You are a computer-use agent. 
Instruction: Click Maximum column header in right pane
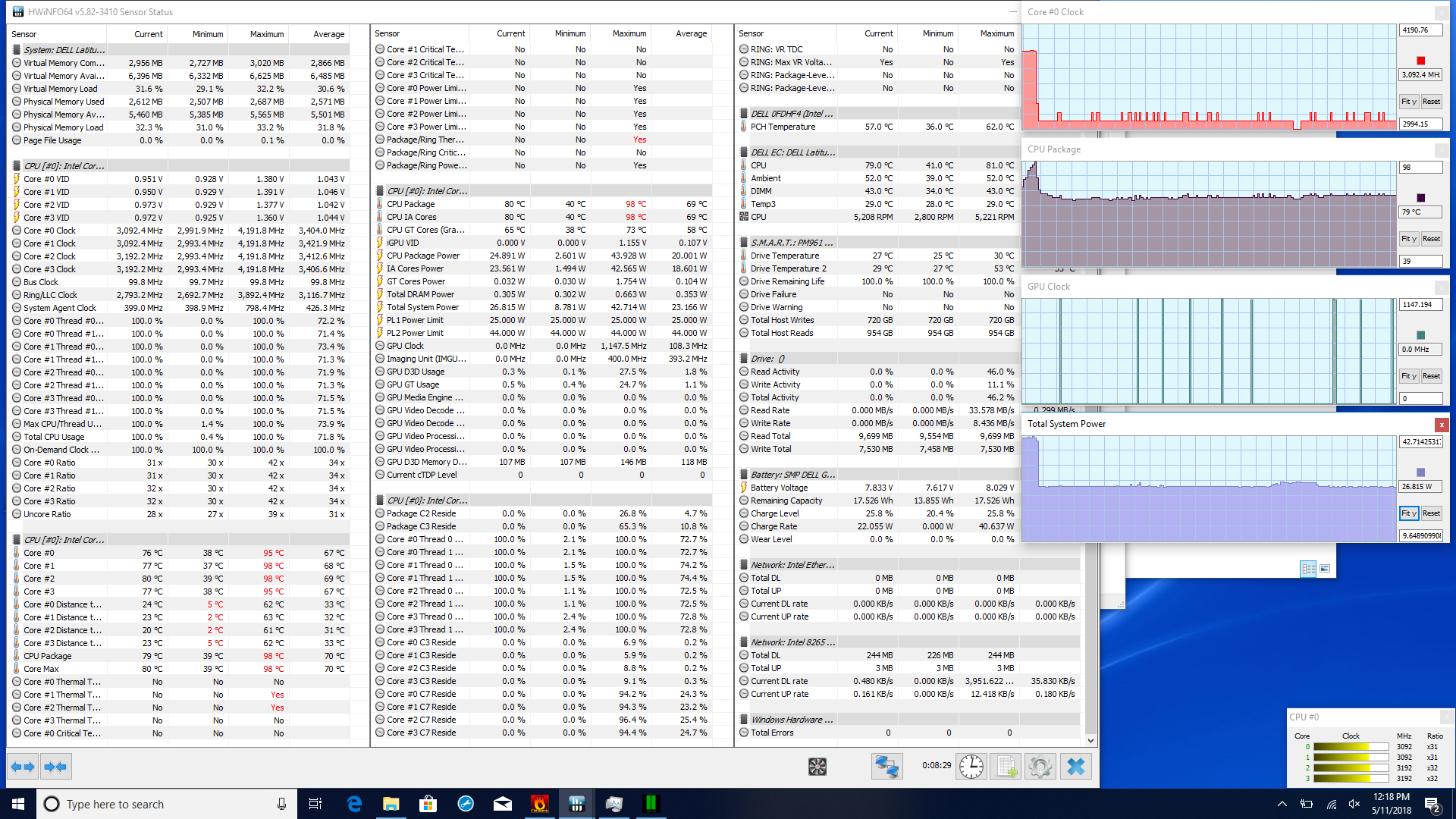coord(987,33)
